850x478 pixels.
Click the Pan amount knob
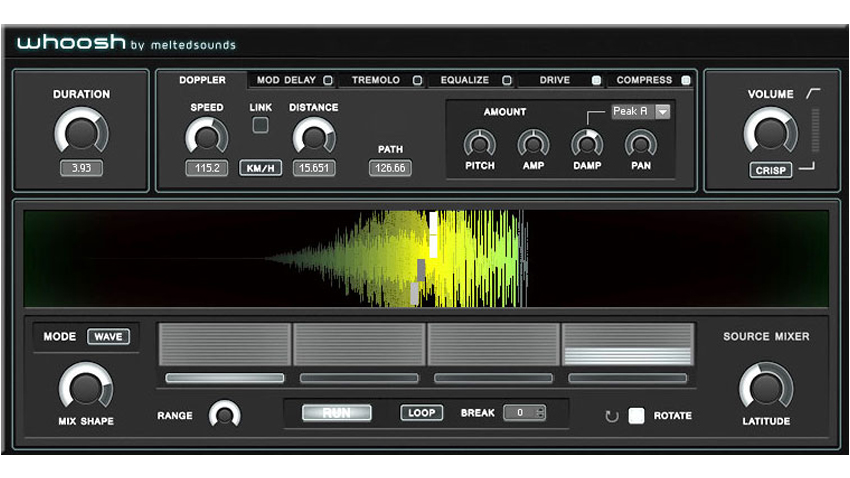click(641, 144)
